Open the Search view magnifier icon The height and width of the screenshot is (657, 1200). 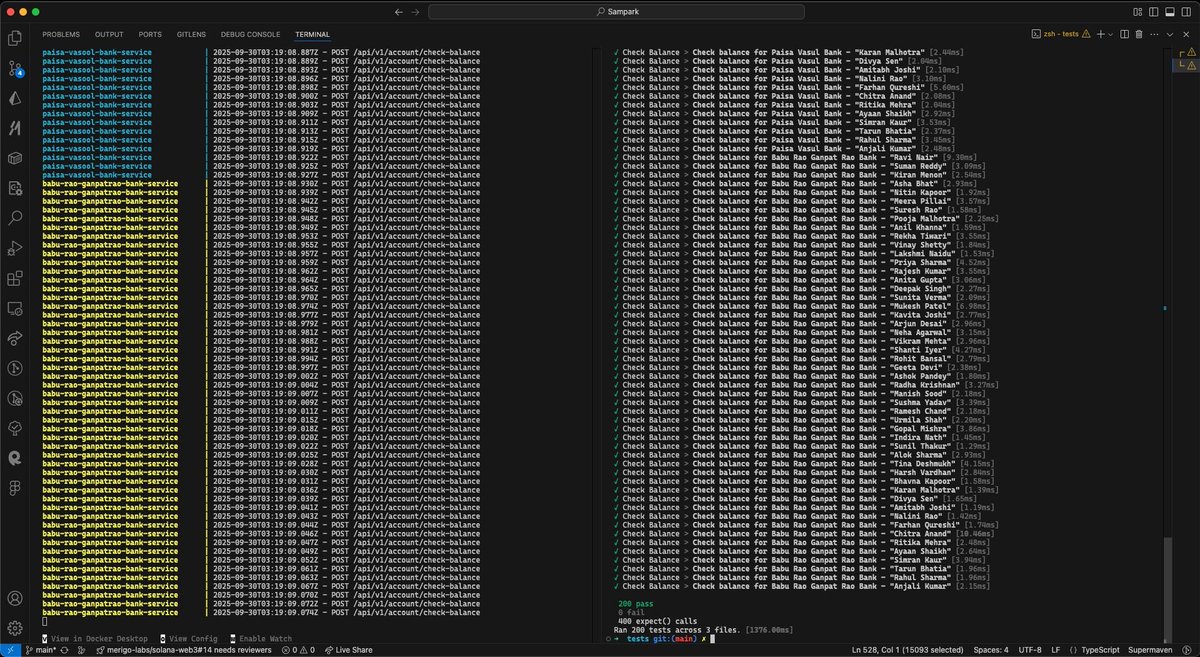pyautogui.click(x=15, y=217)
